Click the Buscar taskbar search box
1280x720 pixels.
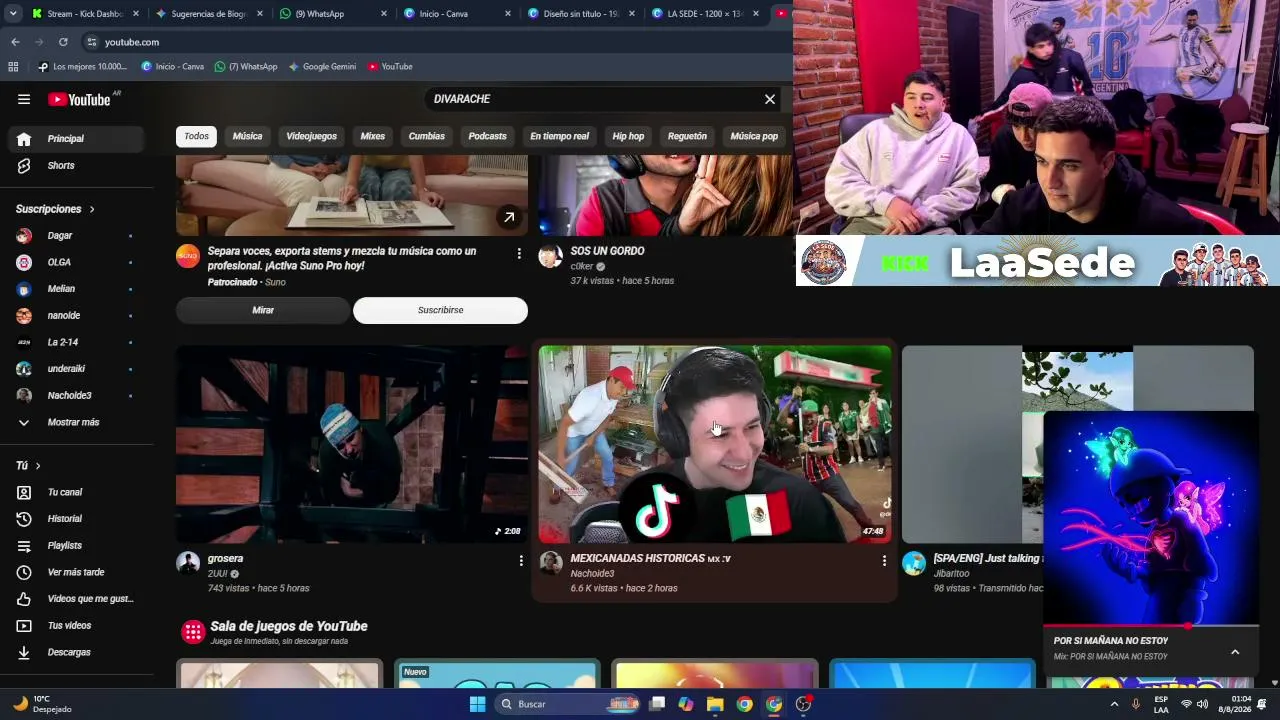pos(568,704)
